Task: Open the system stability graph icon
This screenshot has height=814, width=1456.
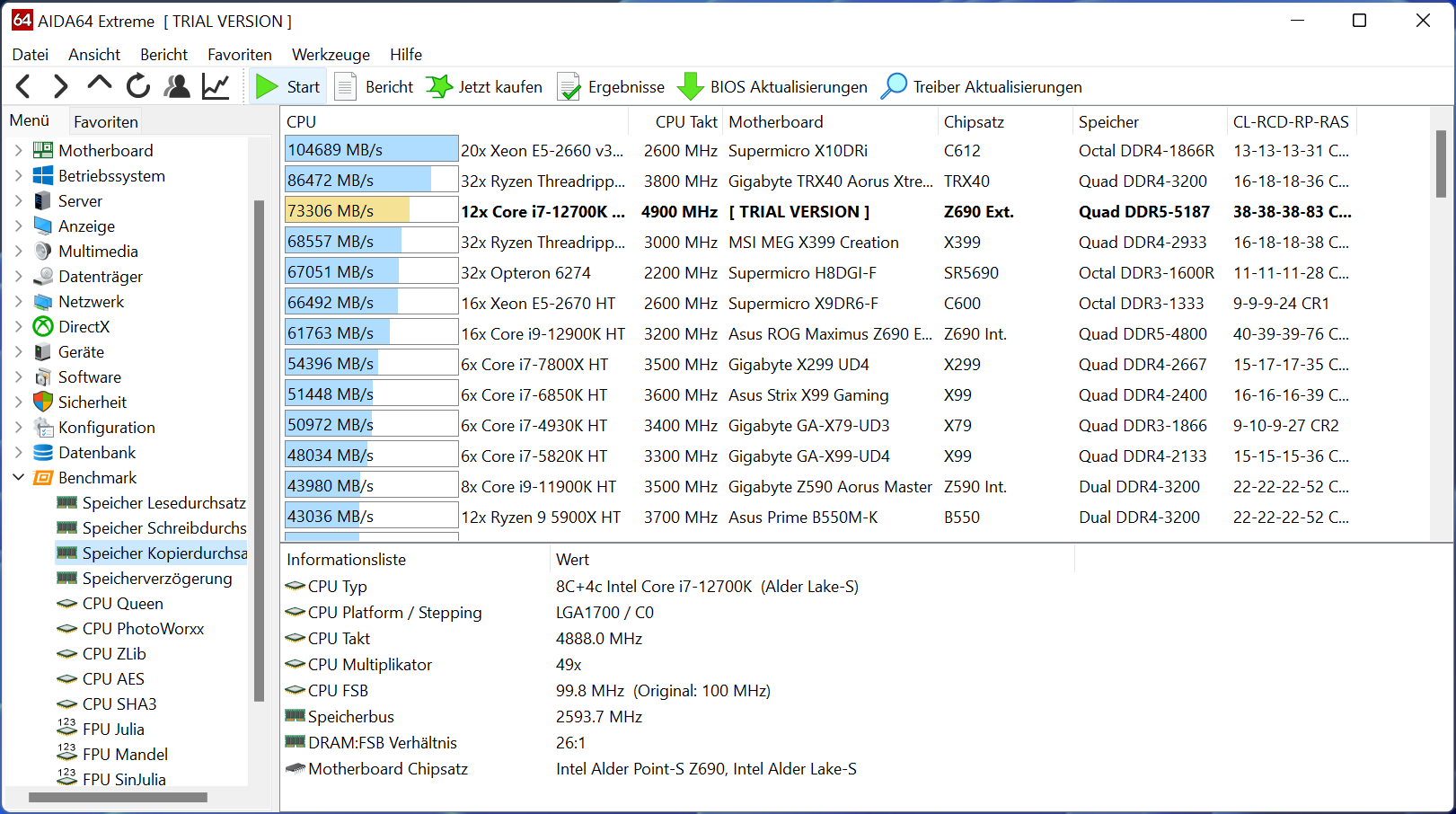Action: 215,85
